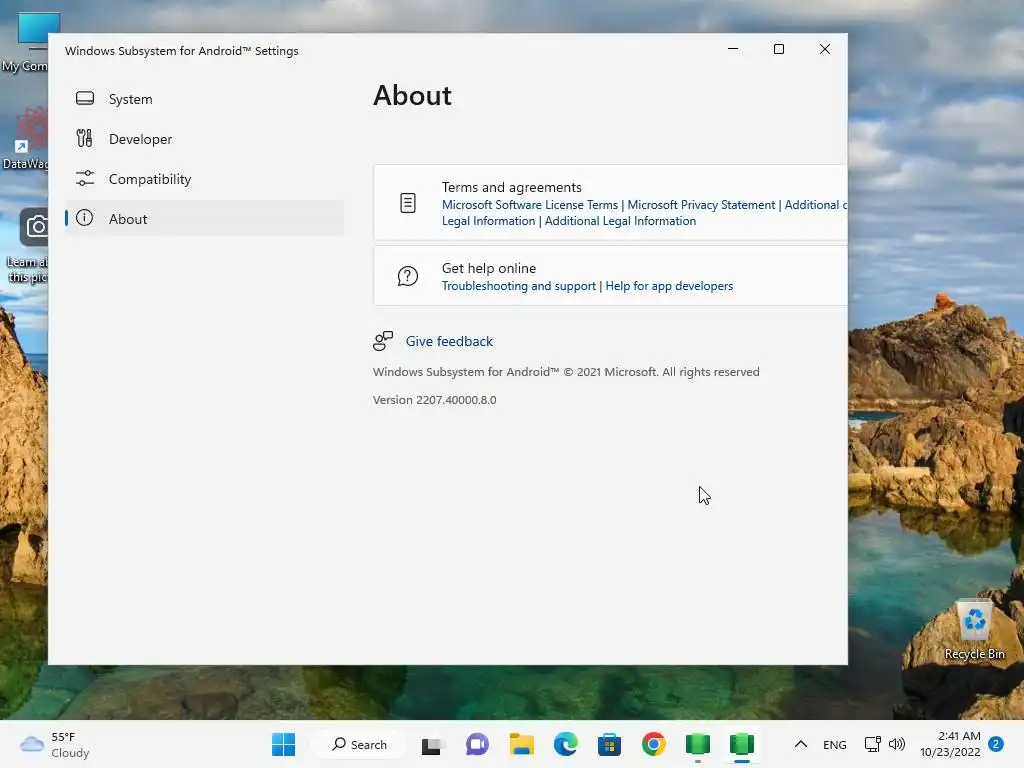
Task: Launch Google Chrome from the taskbar
Action: coord(654,744)
